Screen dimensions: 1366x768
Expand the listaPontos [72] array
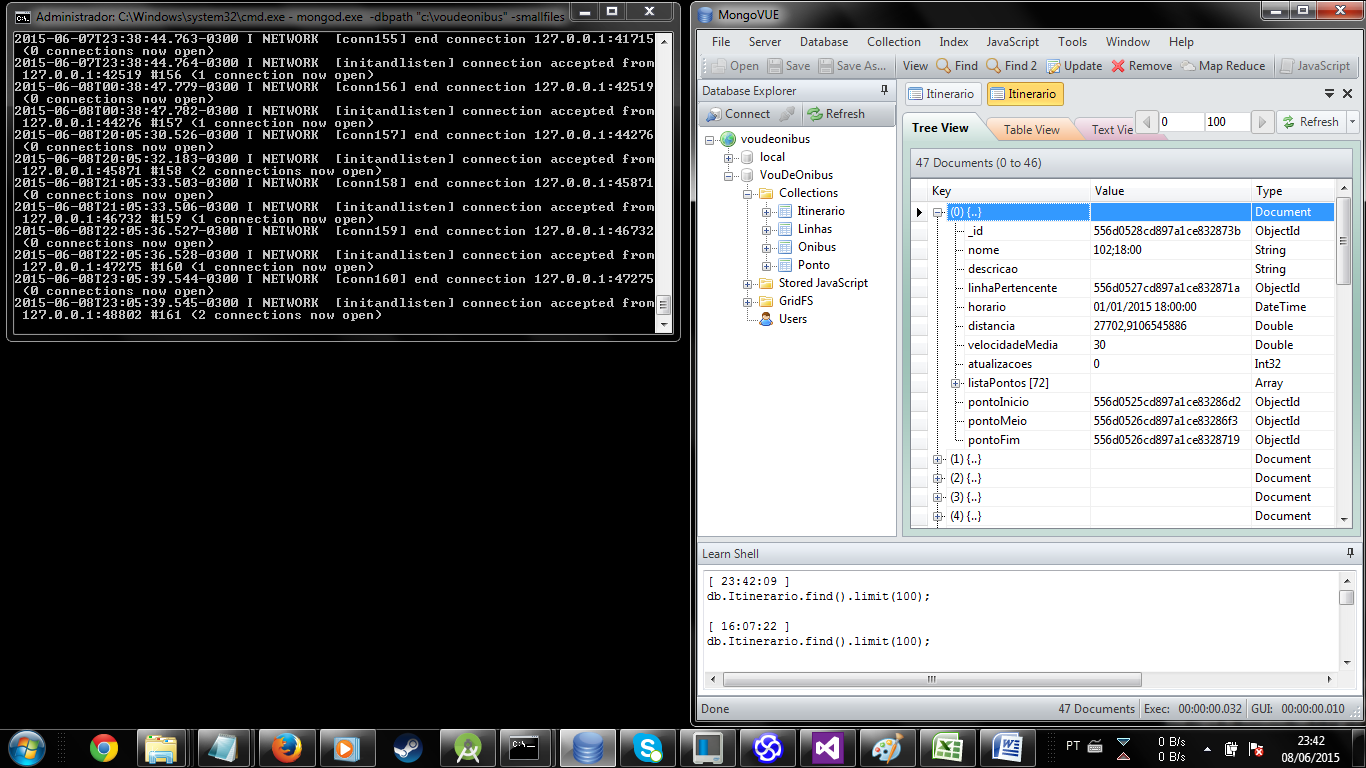click(957, 383)
